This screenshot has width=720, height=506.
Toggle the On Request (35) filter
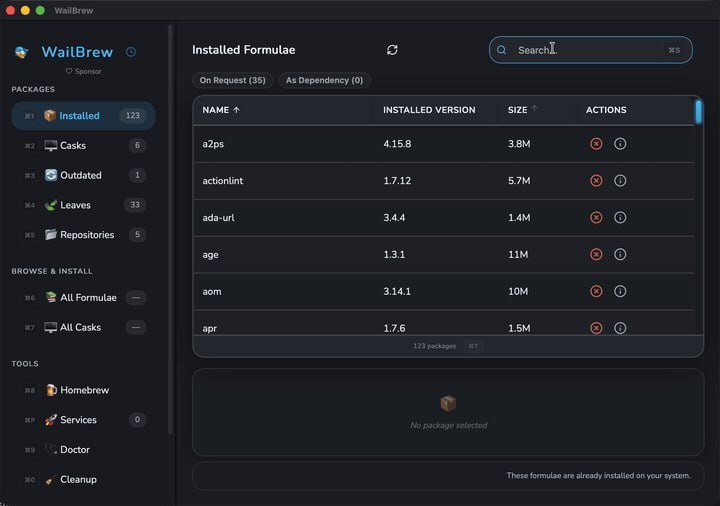click(x=232, y=80)
